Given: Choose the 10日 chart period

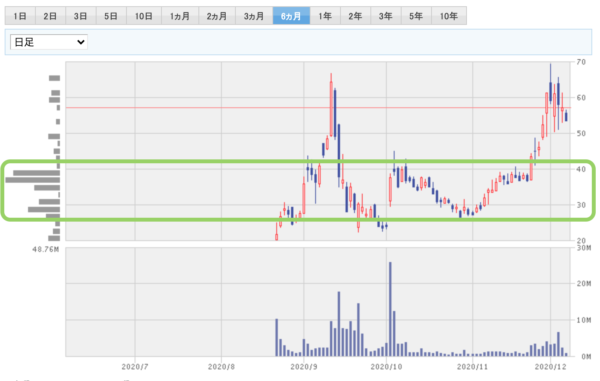Looking at the screenshot, I should pyautogui.click(x=144, y=16).
